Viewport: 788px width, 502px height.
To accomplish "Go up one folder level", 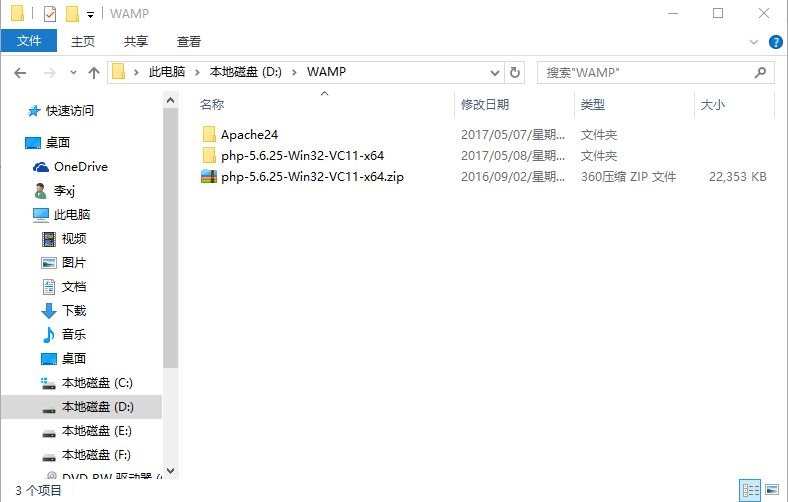I will (x=94, y=73).
